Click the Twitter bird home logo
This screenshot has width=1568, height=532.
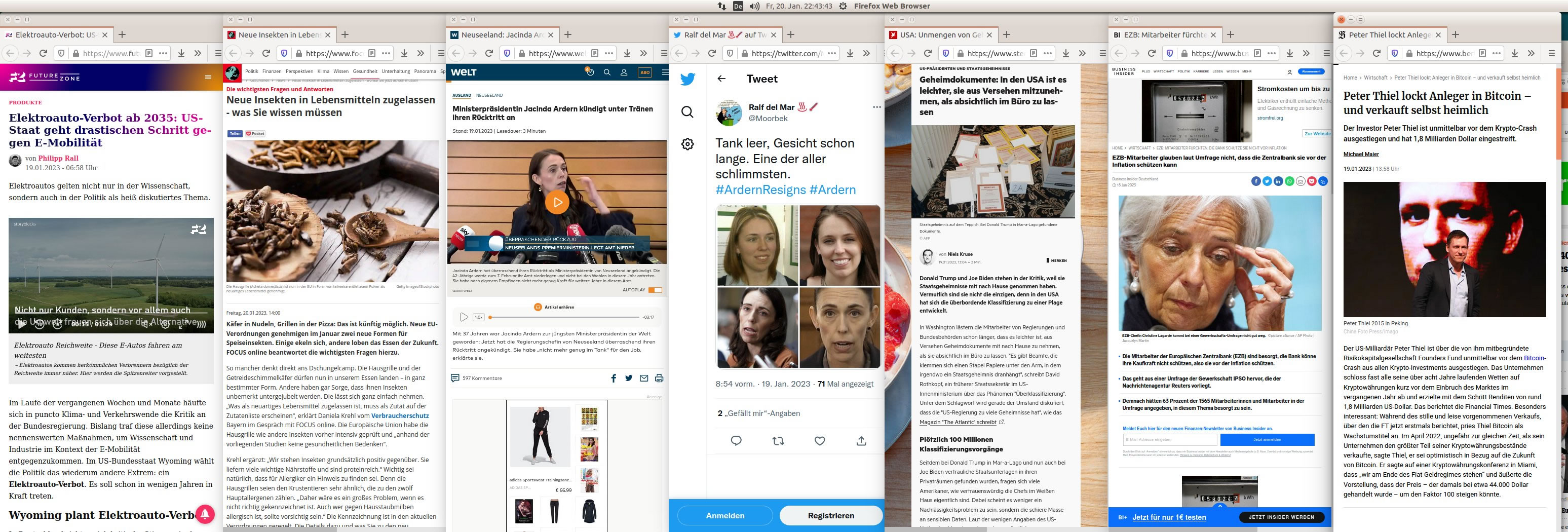pos(688,79)
